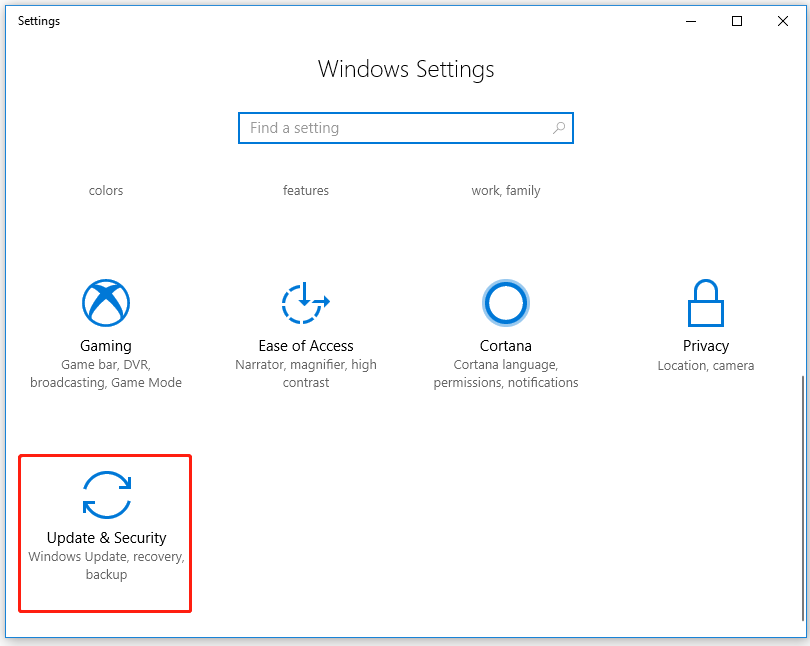Click the Windows Update, recovery, backup subtitle
The height and width of the screenshot is (646, 810).
pyautogui.click(x=105, y=565)
